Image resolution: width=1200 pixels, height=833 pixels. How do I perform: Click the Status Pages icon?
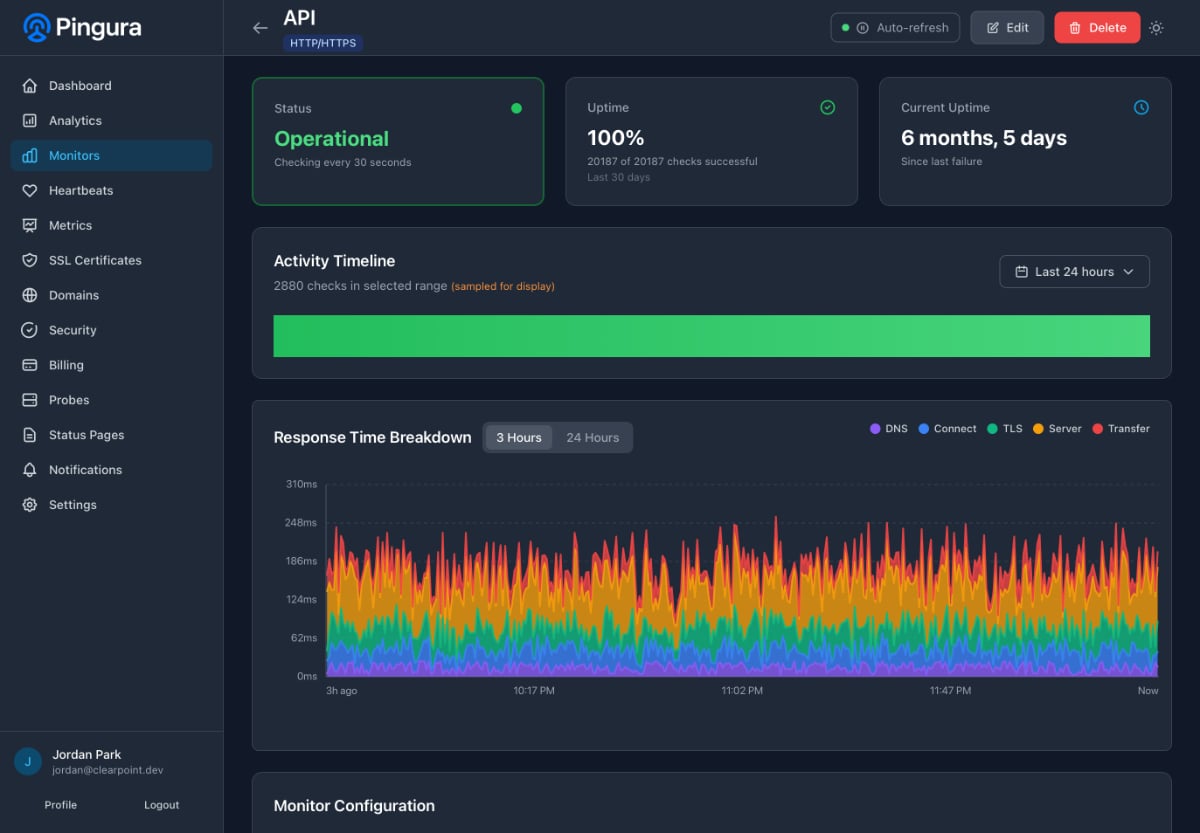coord(30,434)
